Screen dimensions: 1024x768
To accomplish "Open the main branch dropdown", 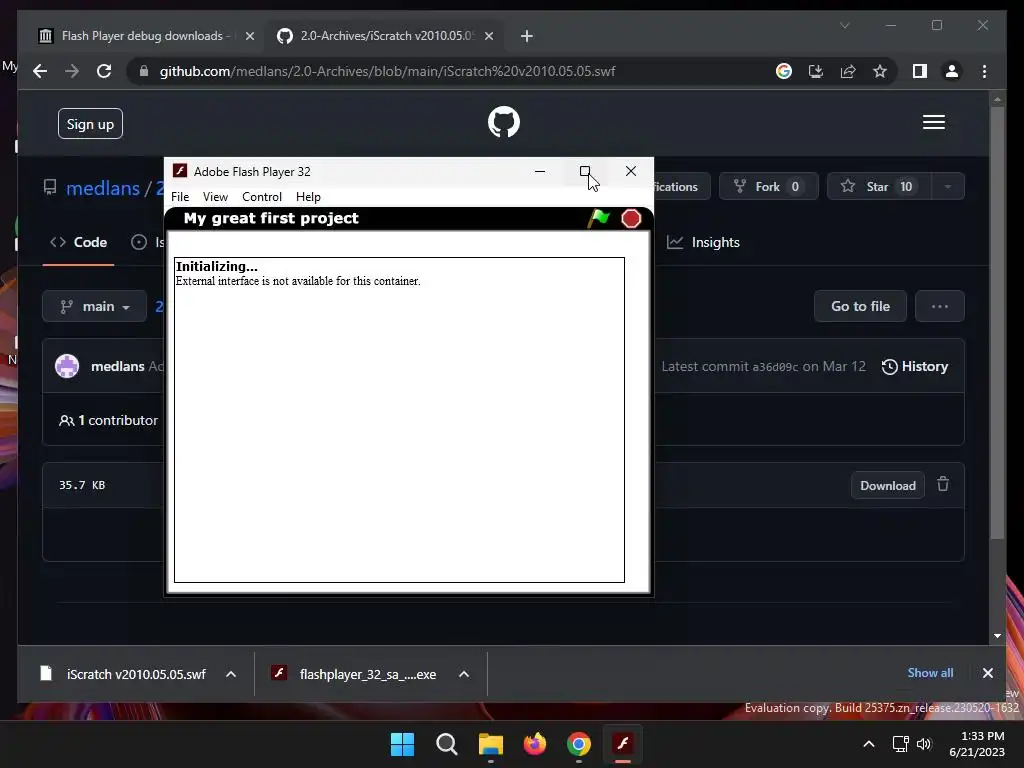I will pyautogui.click(x=95, y=306).
